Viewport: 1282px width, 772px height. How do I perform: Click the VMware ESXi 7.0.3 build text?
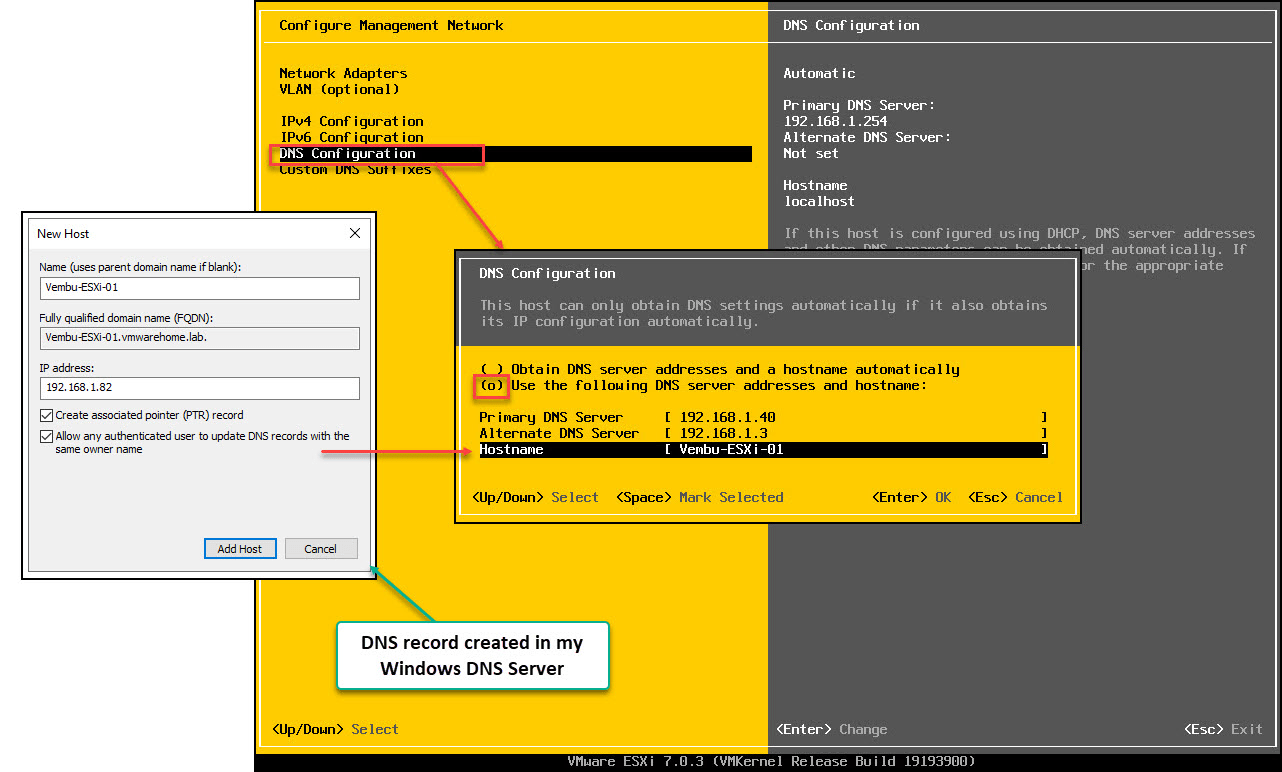coord(771,761)
